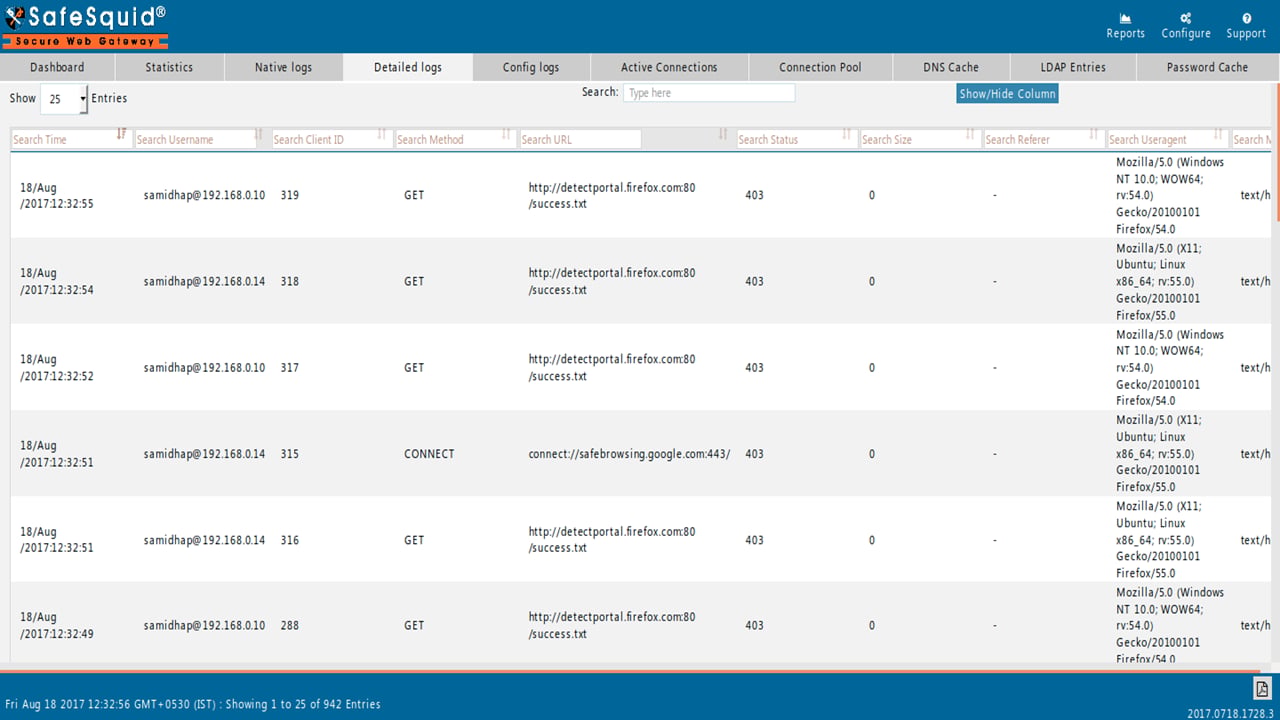The image size is (1280, 720).
Task: Select client ID 316 cell
Action: (289, 540)
